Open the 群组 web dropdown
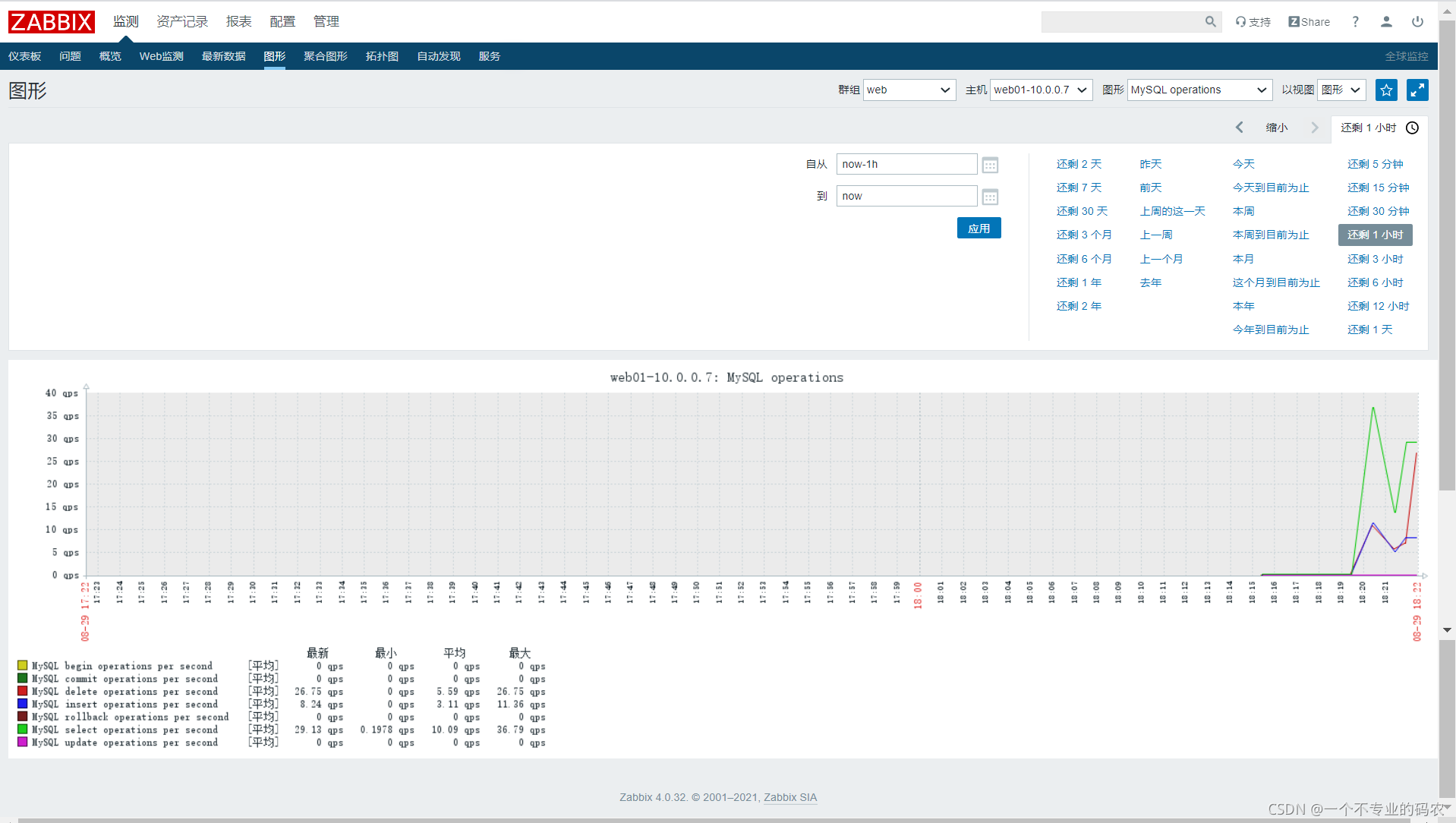 909,90
